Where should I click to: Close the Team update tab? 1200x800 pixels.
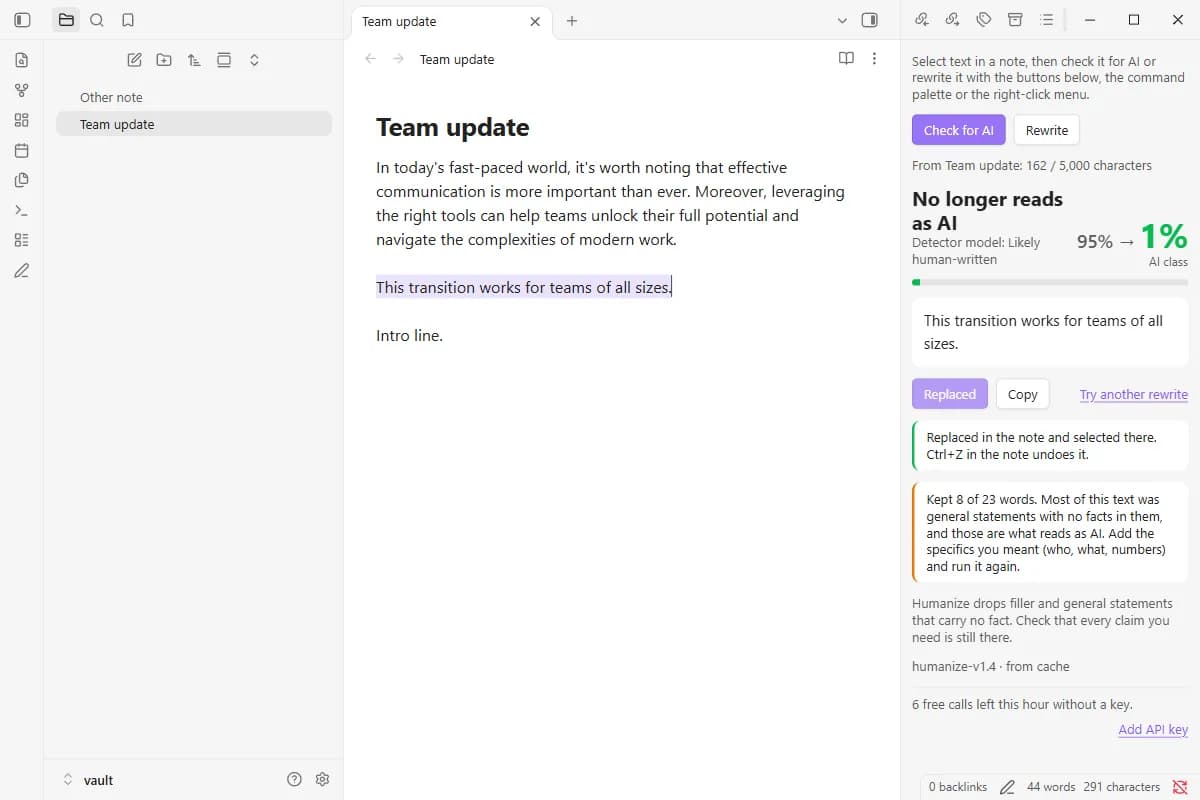[x=535, y=21]
